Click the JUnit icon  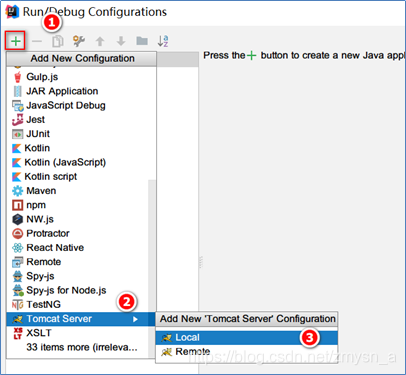click(x=17, y=134)
